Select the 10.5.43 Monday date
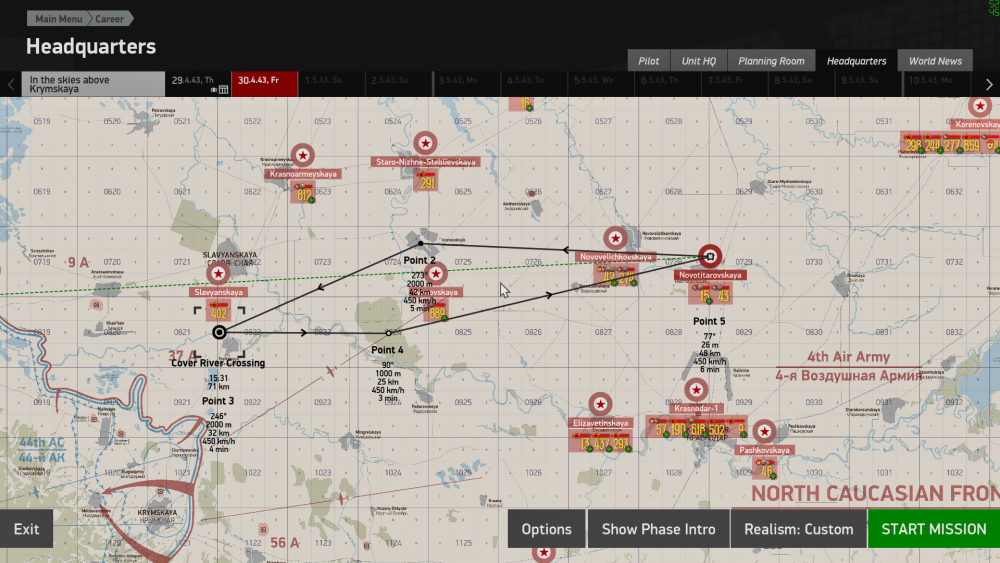This screenshot has height=563, width=1000. click(x=936, y=84)
